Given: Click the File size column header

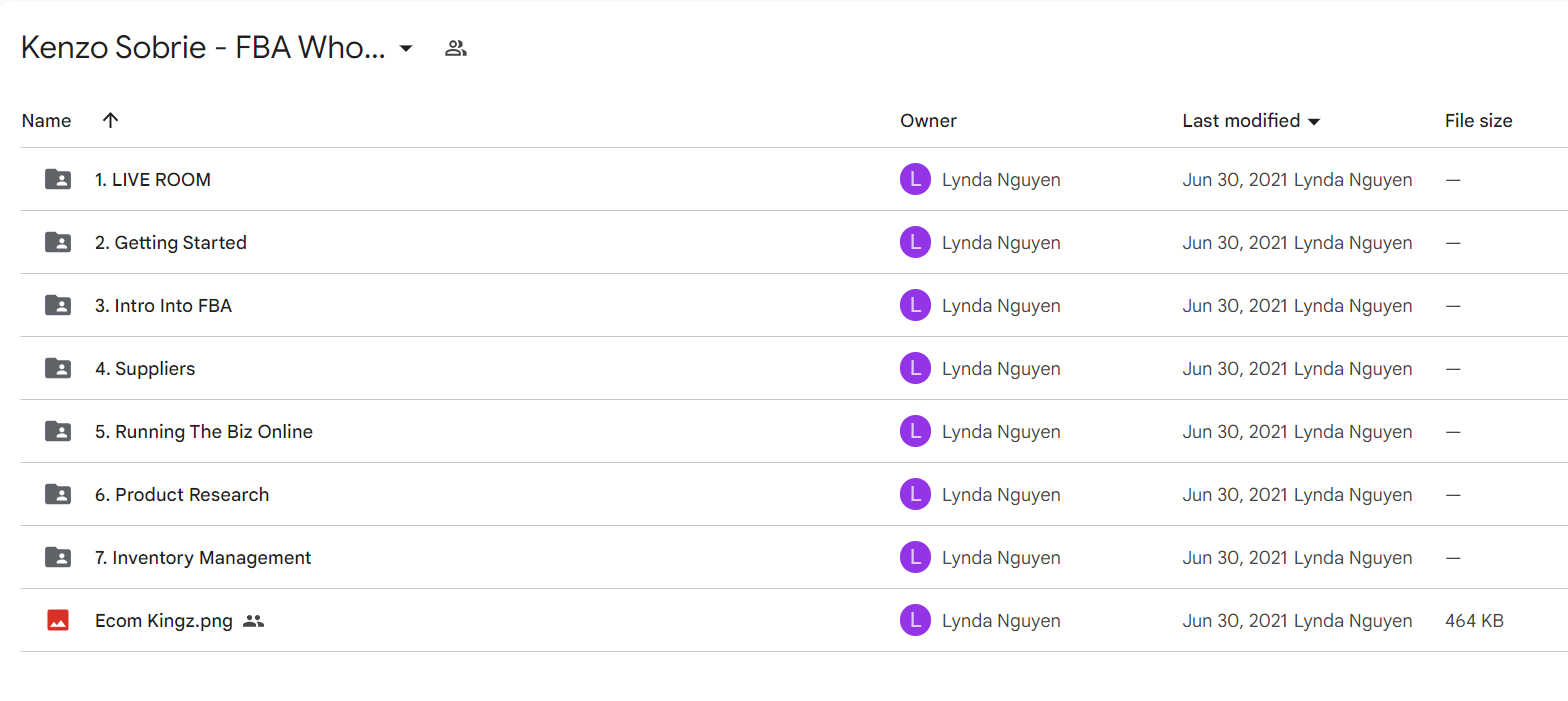Looking at the screenshot, I should coord(1478,121).
